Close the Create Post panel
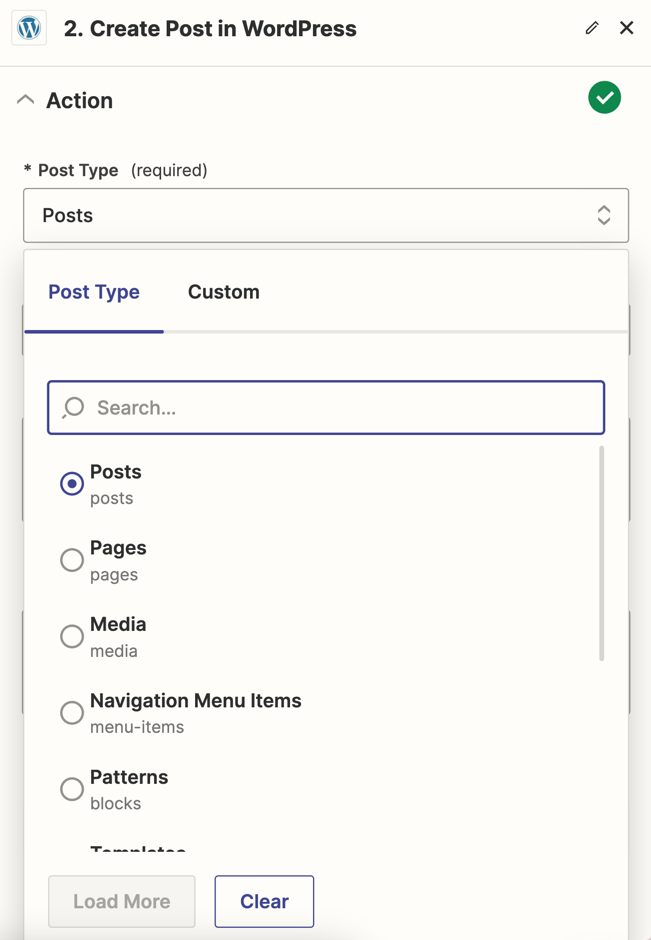The height and width of the screenshot is (940, 651). (627, 28)
